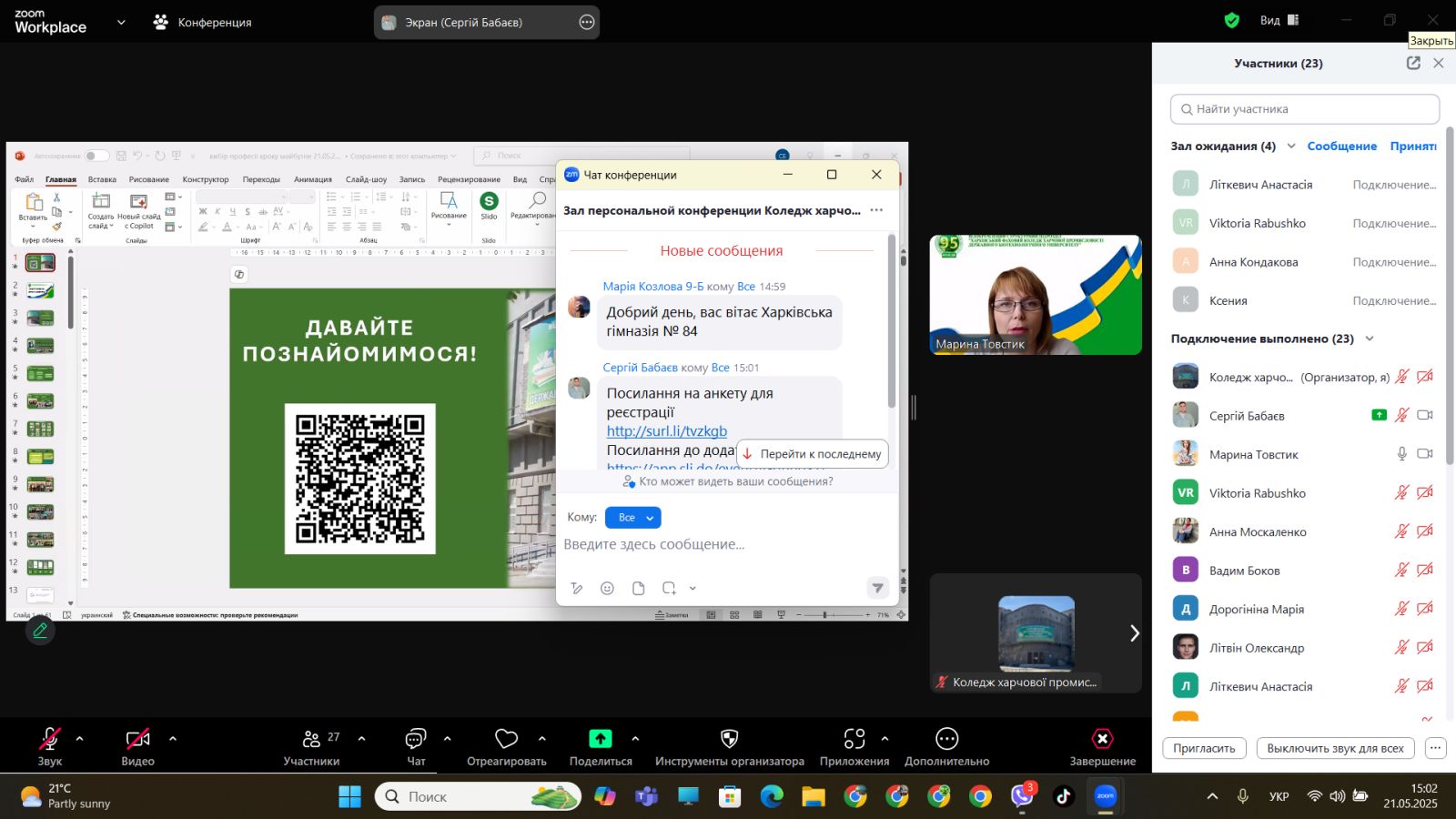Start camera with Видео button
This screenshot has width=1456, height=819.
point(137,746)
